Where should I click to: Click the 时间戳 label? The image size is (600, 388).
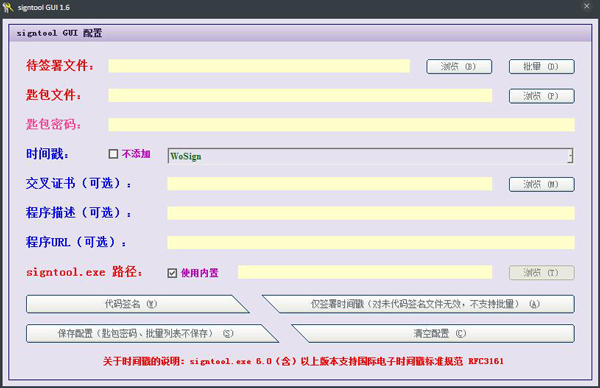47,154
